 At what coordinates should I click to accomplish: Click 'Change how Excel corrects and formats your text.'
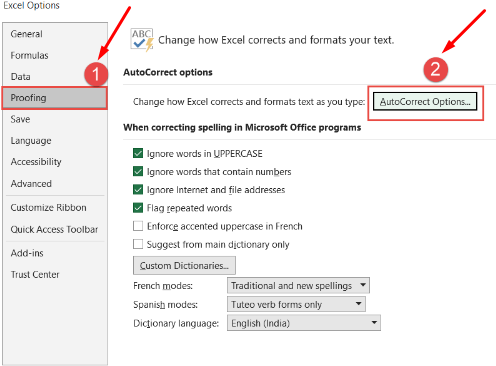coord(276,40)
